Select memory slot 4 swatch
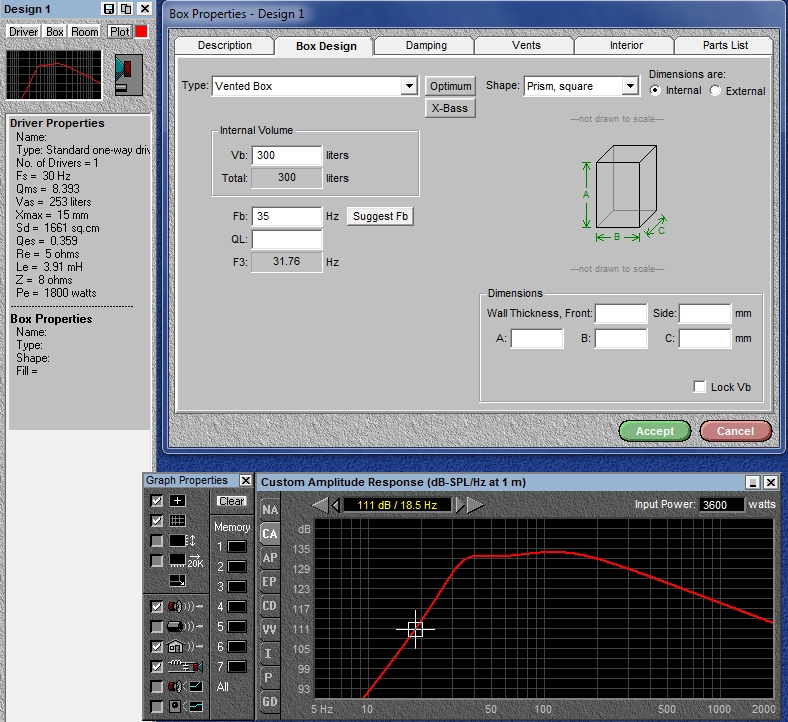 pyautogui.click(x=237, y=606)
